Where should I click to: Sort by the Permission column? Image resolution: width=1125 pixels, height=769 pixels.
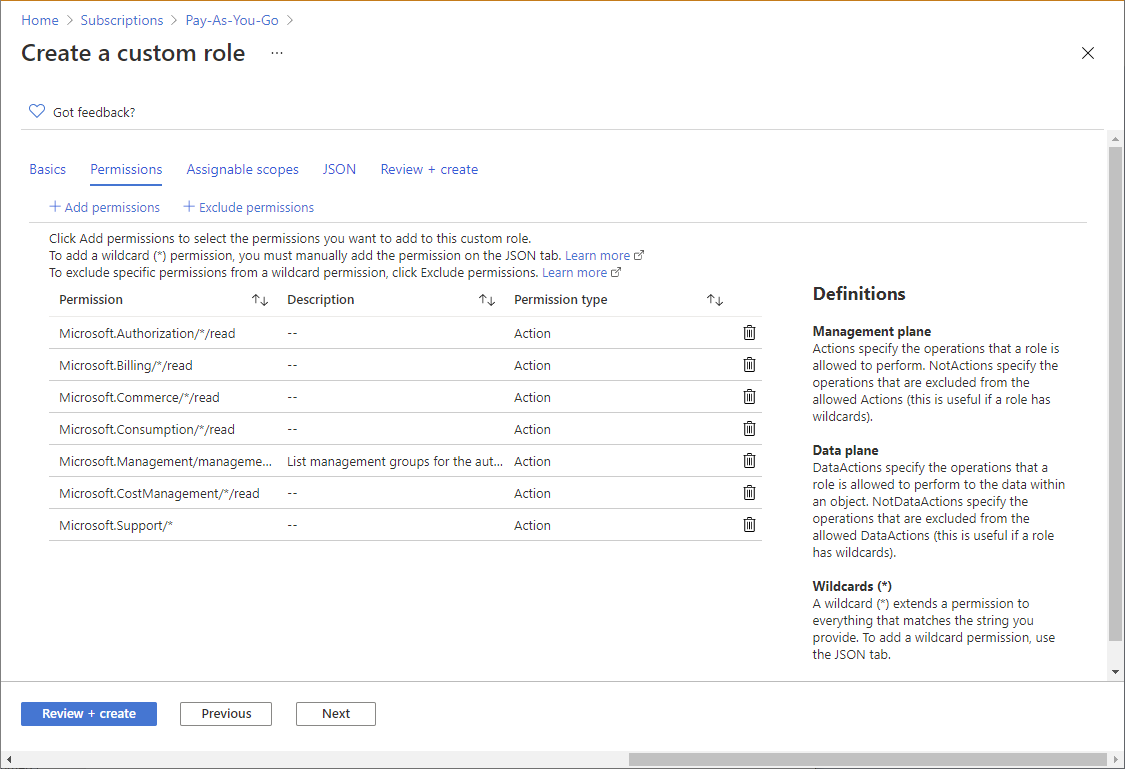coord(260,300)
